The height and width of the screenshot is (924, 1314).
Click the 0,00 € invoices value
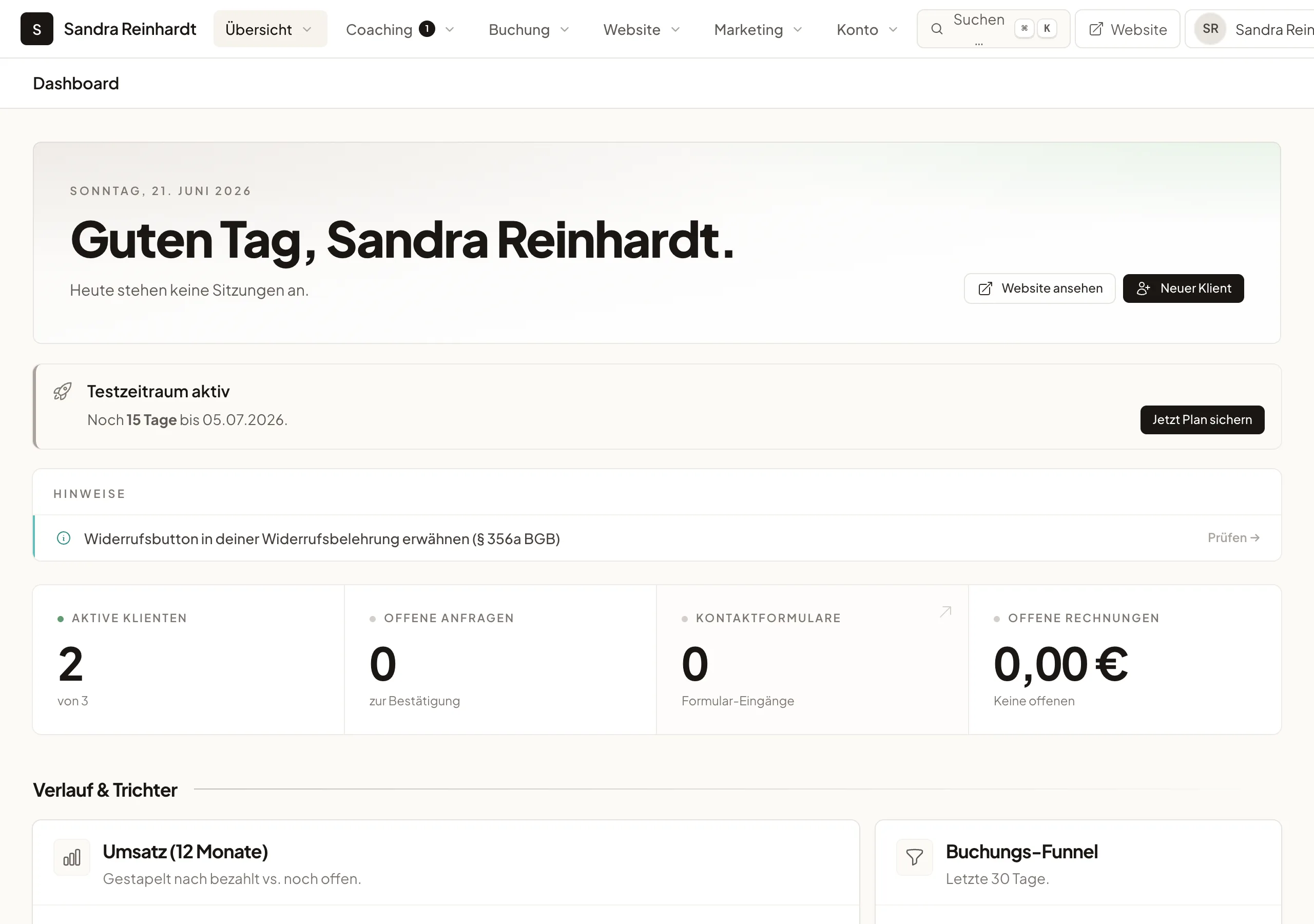click(x=1060, y=664)
